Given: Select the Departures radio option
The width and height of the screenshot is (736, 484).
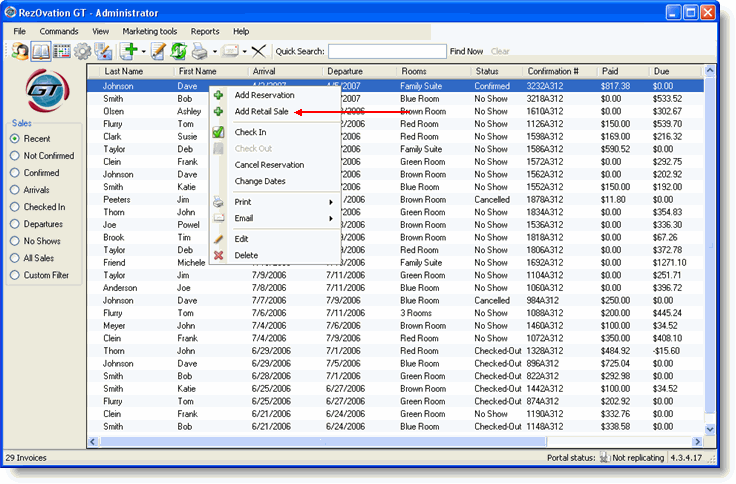Looking at the screenshot, I should click(x=37, y=224).
